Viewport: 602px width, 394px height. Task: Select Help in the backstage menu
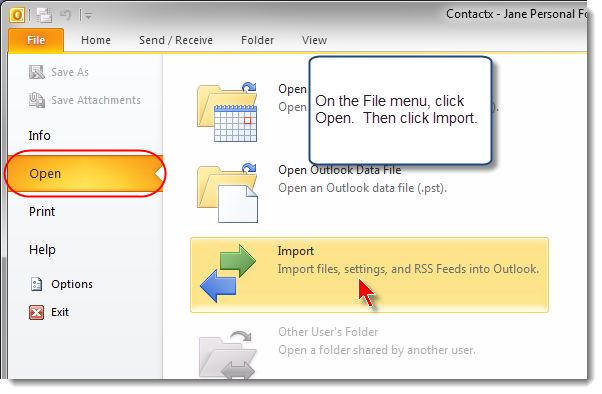(x=42, y=250)
